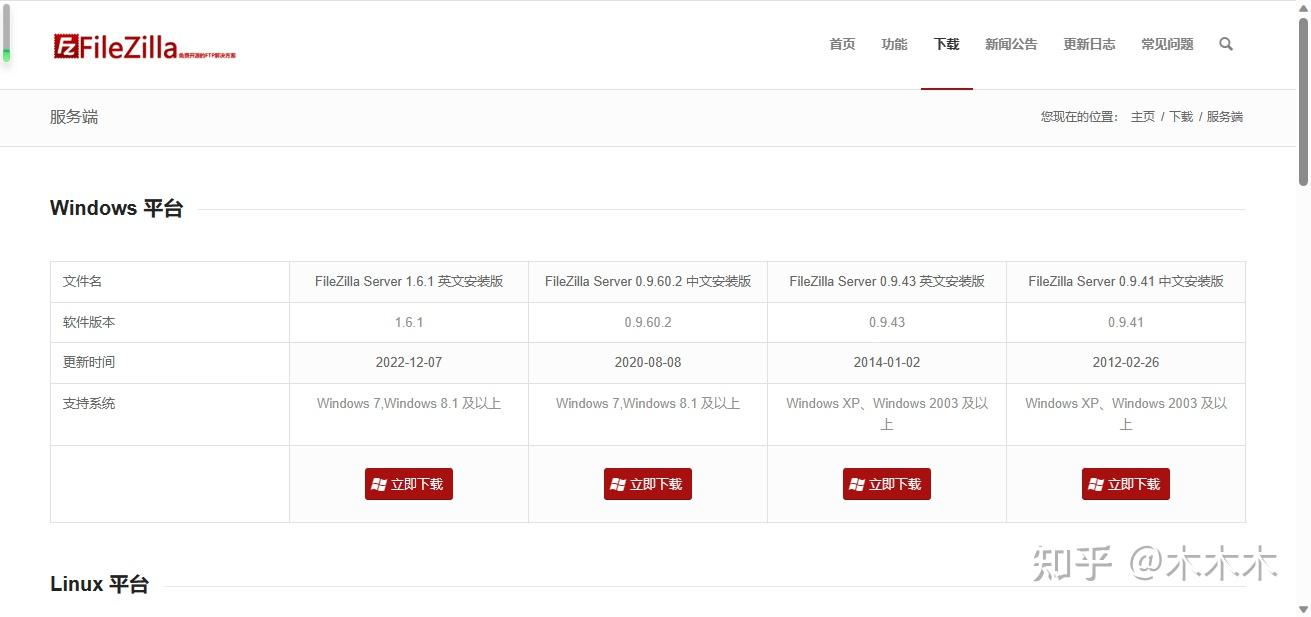The width and height of the screenshot is (1311, 617).
Task: Click 'Windows XP、Windows 2003' cell under 0.9.41
Action: [1126, 414]
